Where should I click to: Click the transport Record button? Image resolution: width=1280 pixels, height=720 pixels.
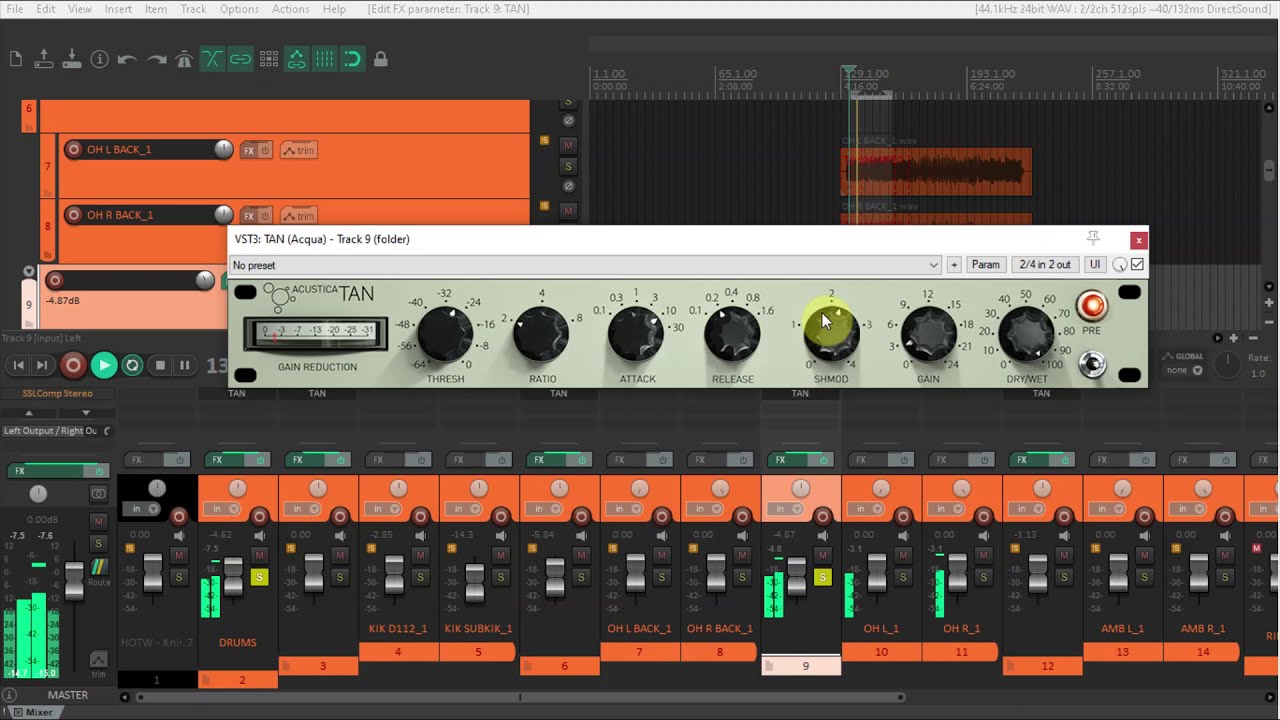tap(73, 366)
